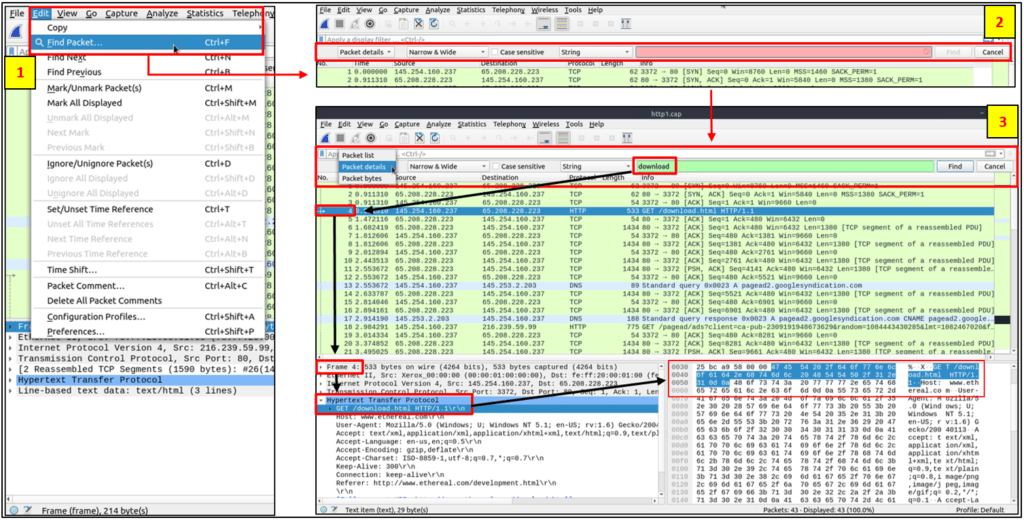The width and height of the screenshot is (1024, 520).
Task: Toggle auto-scroll icon in window 2 toolbar
Action: click(x=543, y=25)
